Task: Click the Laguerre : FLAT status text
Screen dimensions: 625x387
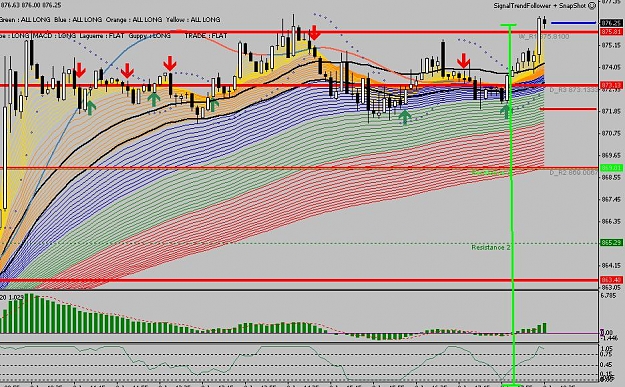Action: [x=102, y=35]
